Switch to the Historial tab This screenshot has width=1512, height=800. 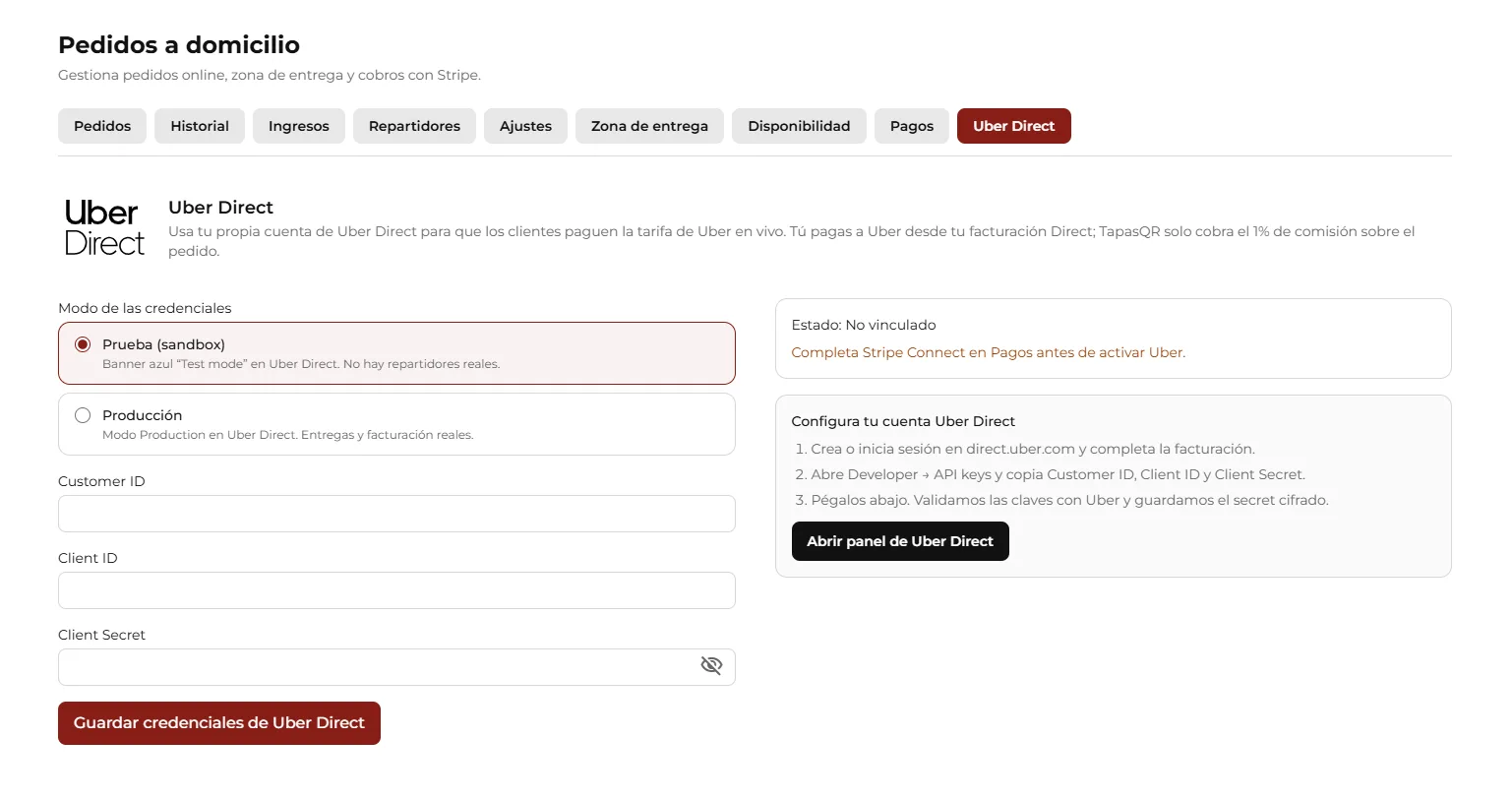(200, 126)
